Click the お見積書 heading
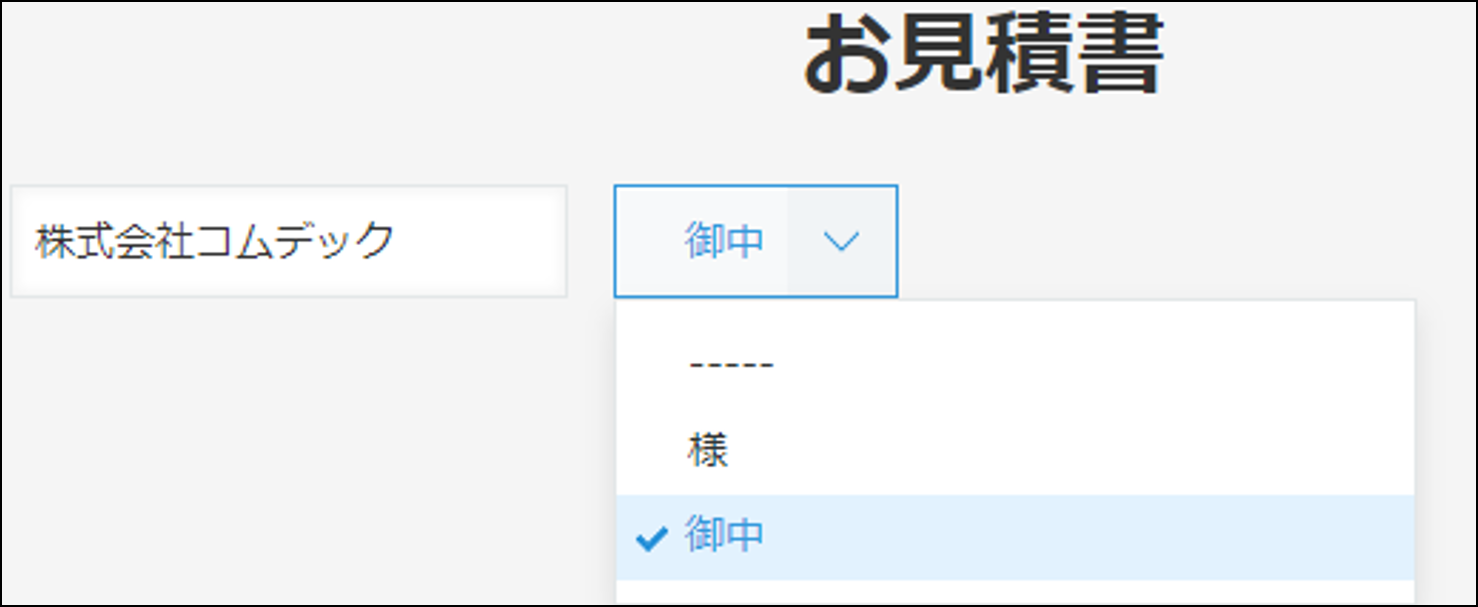Screen dimensions: 1478x607 point(984,56)
